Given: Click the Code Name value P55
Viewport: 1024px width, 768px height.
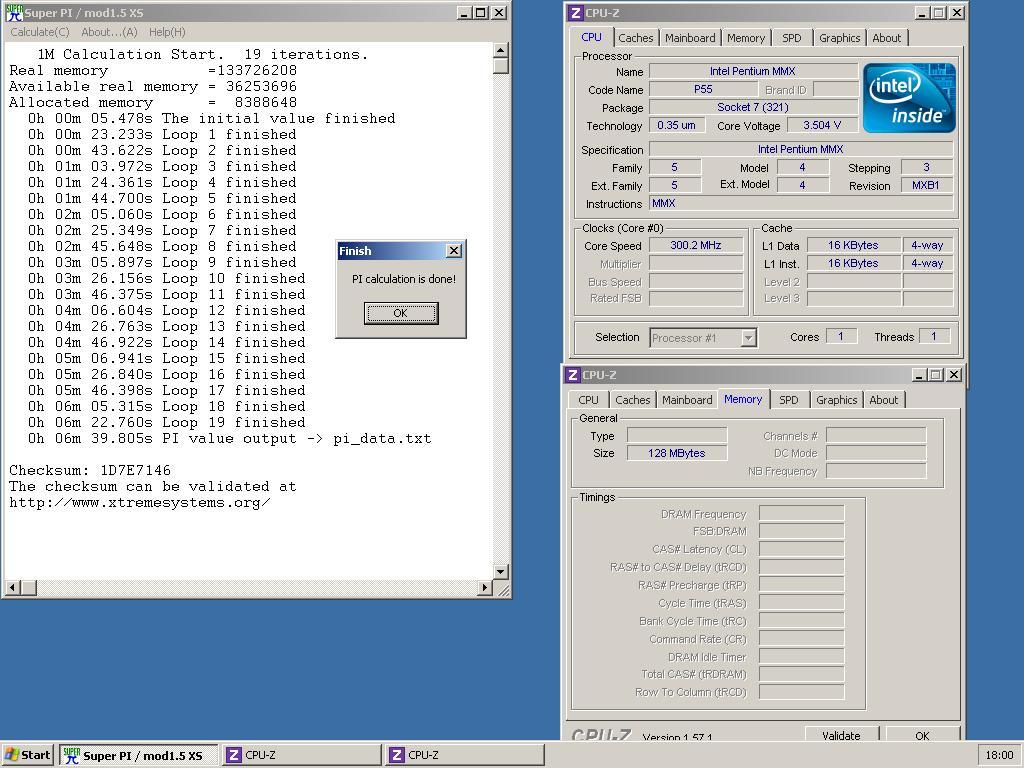Looking at the screenshot, I should (x=703, y=89).
